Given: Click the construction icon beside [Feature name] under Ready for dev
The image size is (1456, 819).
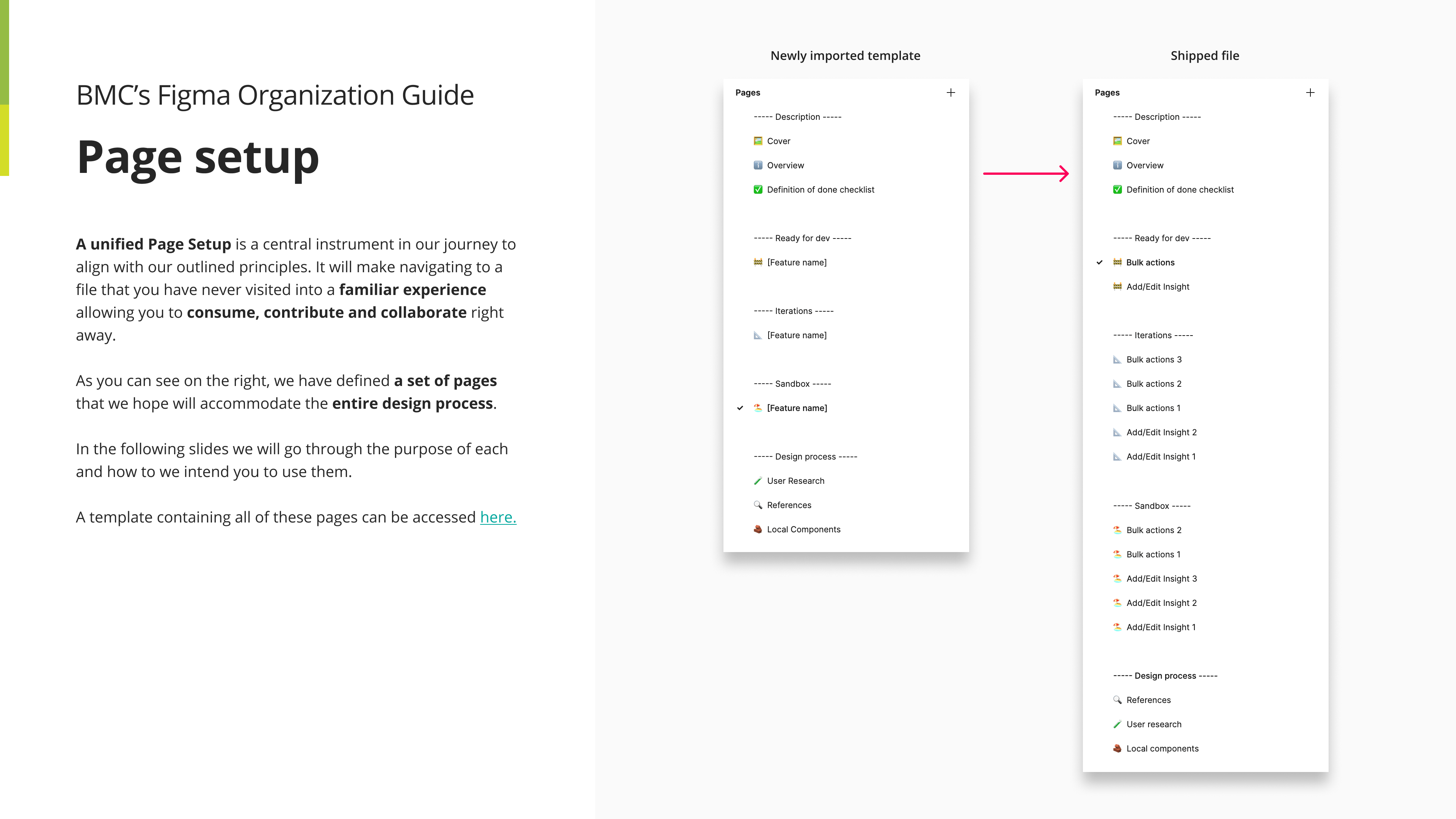Looking at the screenshot, I should click(758, 262).
